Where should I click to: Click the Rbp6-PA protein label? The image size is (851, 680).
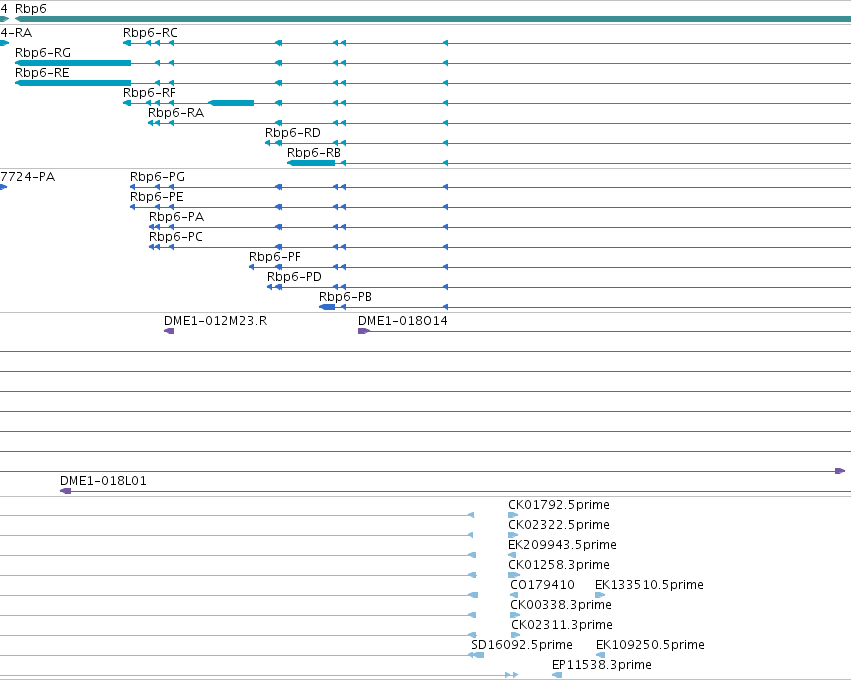176,218
